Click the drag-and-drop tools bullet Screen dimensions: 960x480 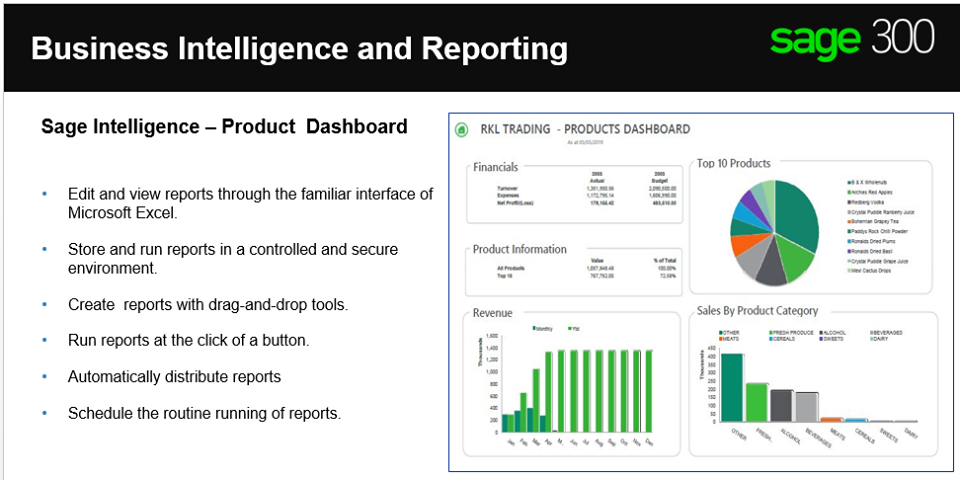pos(208,305)
